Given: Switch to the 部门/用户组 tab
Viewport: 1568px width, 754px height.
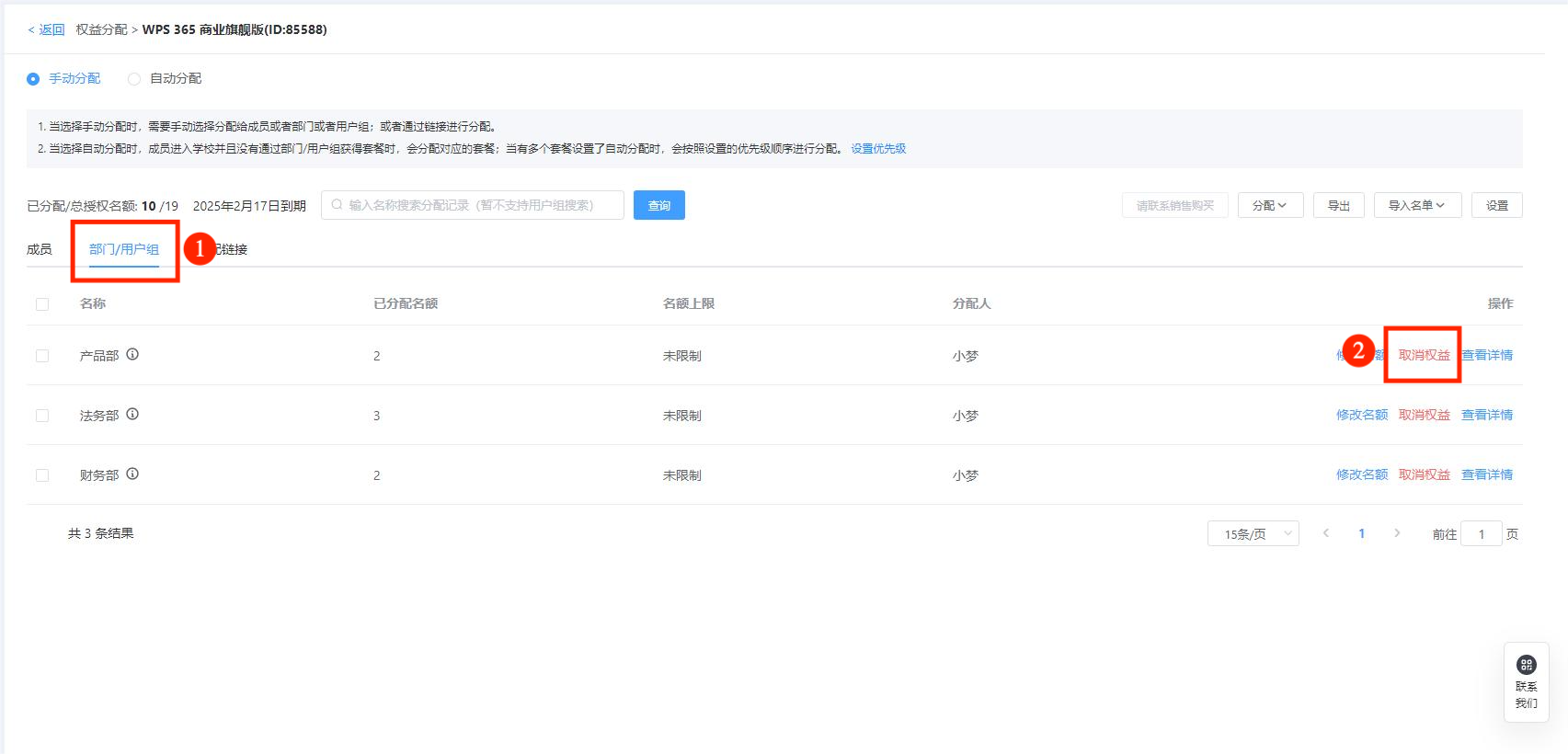Looking at the screenshot, I should (x=124, y=249).
